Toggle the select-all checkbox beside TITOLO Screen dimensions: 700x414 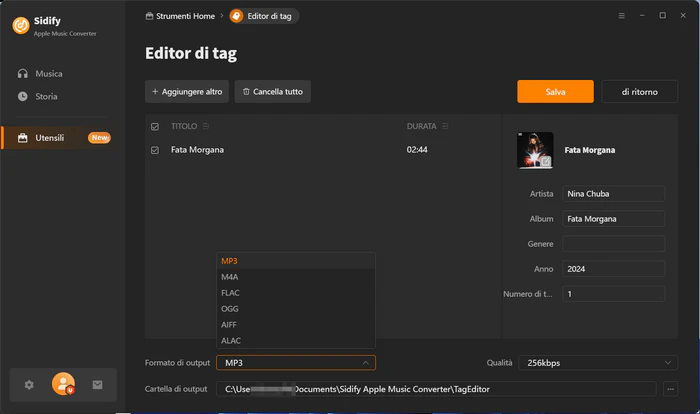[x=155, y=127]
